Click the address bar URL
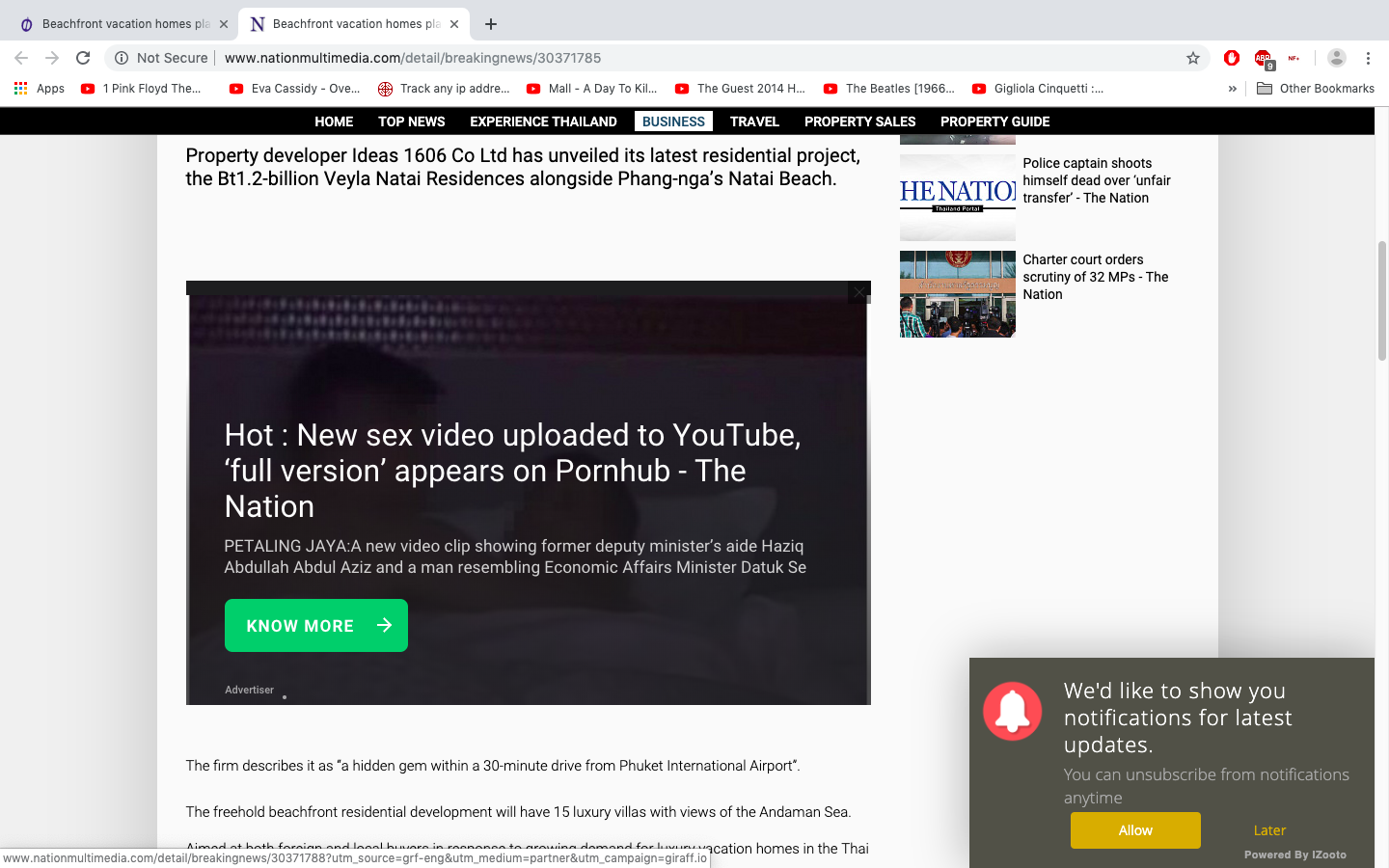This screenshot has width=1389, height=868. [413, 58]
